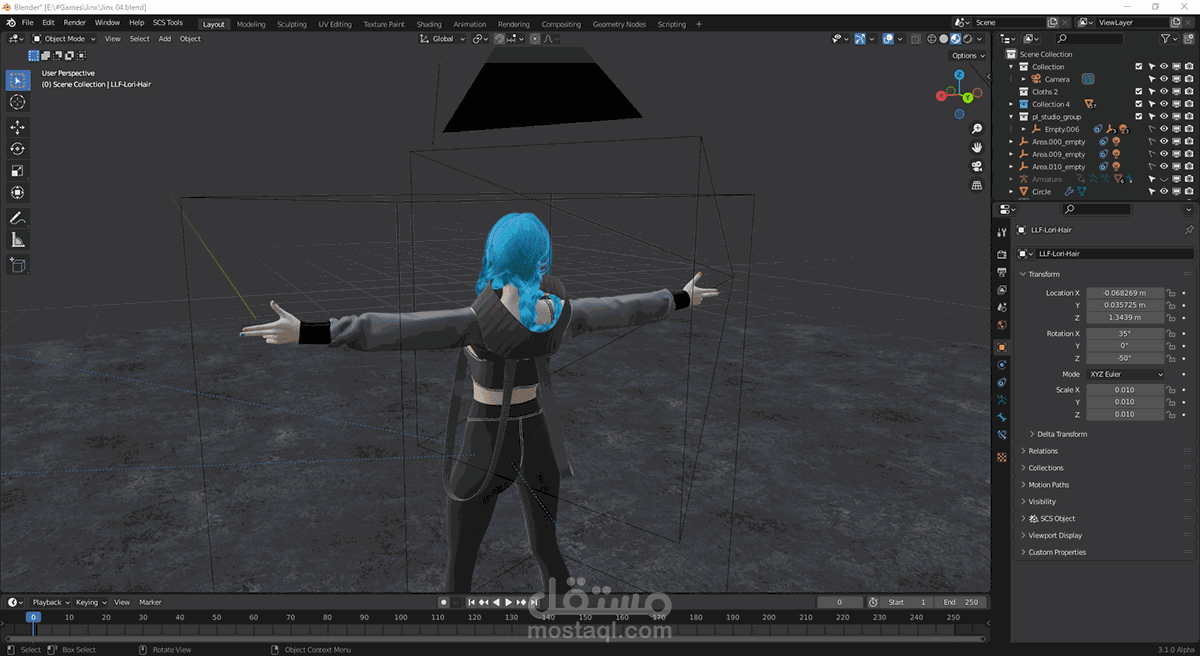Activate the Rotate tool
The image size is (1200, 656).
18,149
